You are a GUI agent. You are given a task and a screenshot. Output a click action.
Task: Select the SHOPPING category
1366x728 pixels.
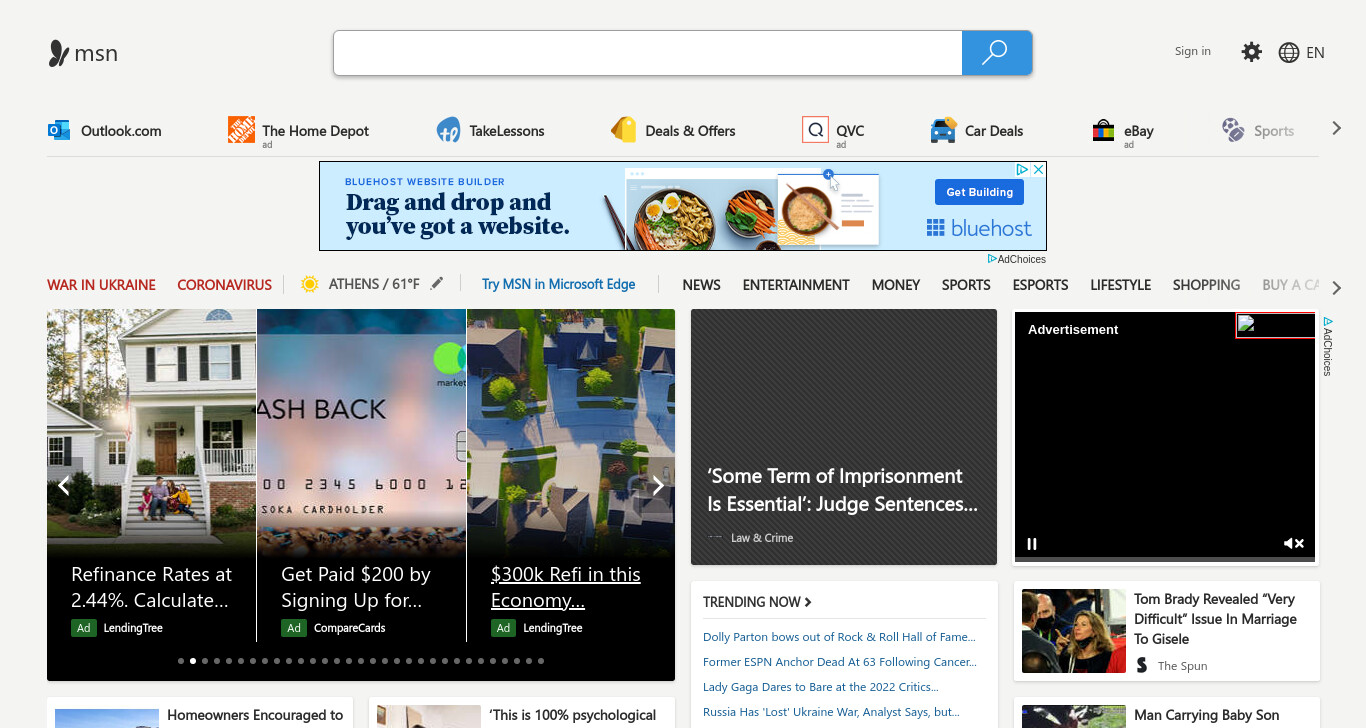pyautogui.click(x=1206, y=285)
